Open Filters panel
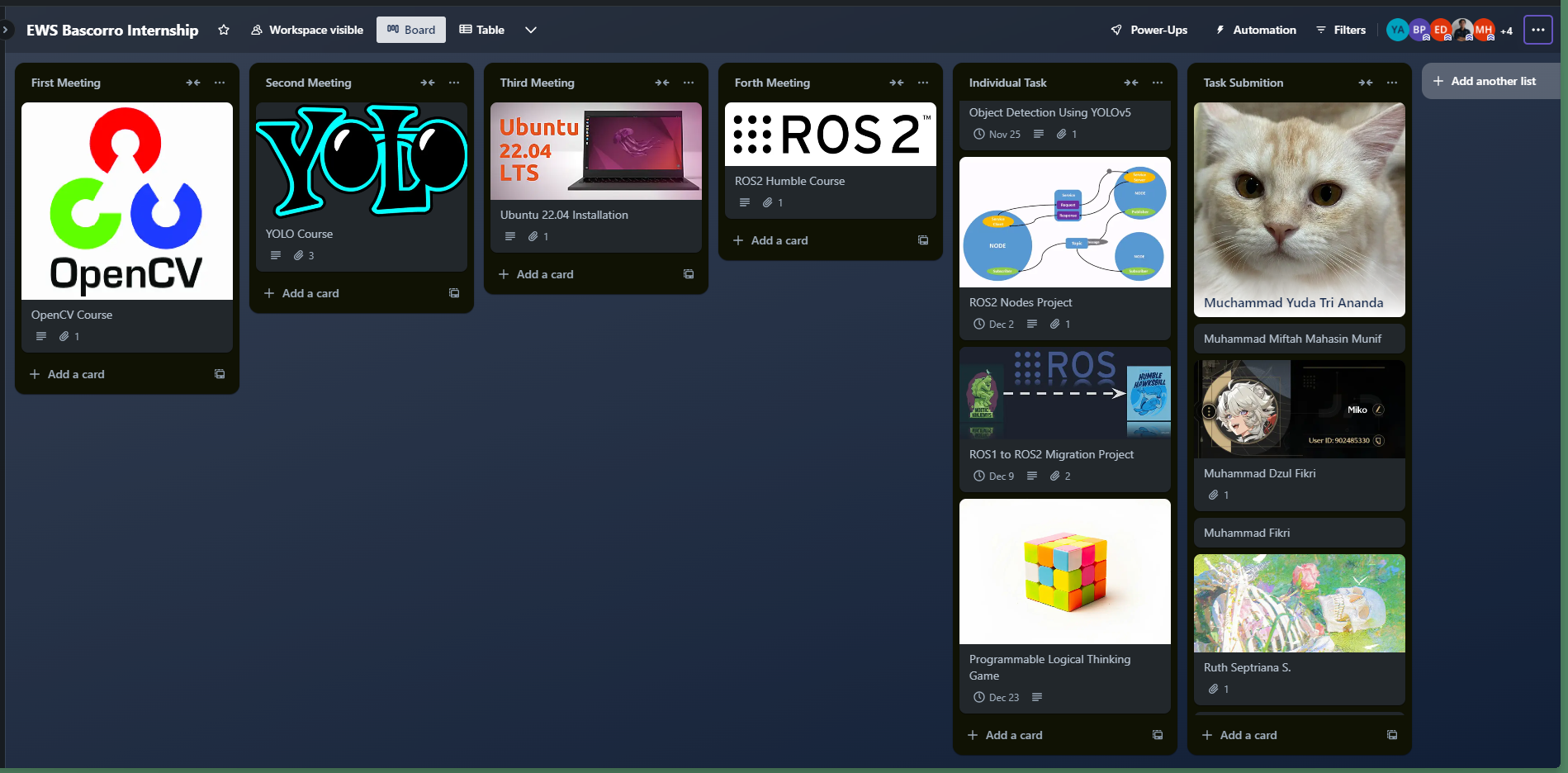 pos(1341,30)
